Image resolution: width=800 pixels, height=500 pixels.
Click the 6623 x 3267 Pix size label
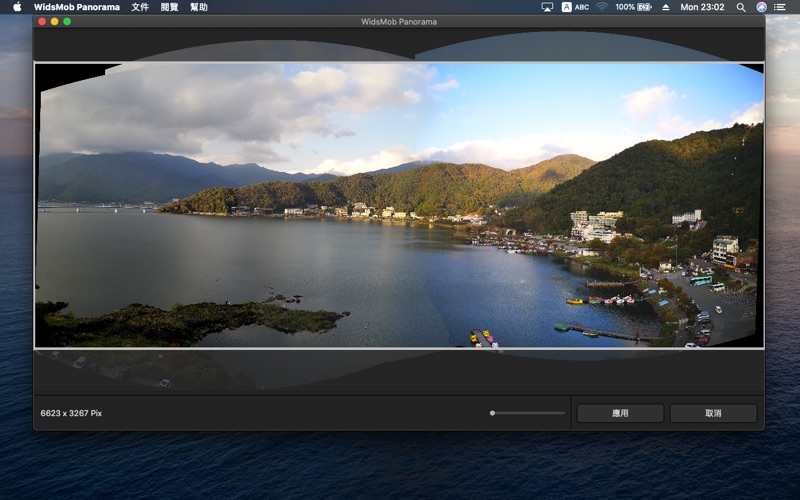[x=71, y=413]
